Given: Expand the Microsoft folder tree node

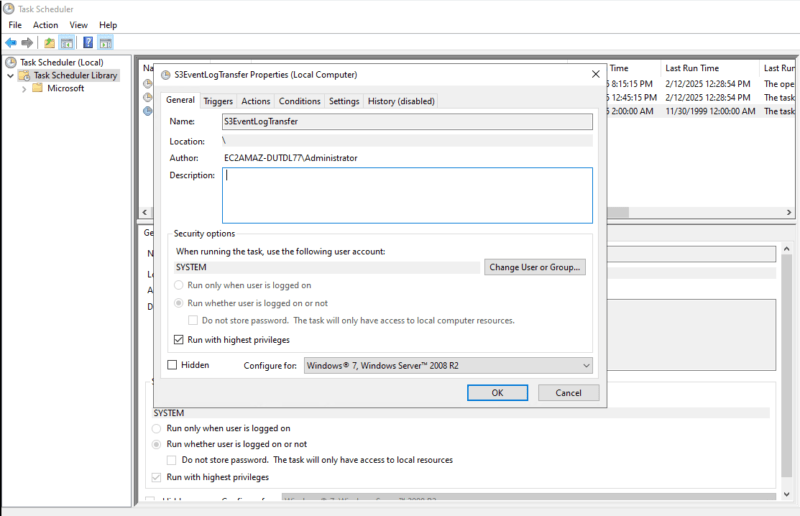Looking at the screenshot, I should coord(23,88).
